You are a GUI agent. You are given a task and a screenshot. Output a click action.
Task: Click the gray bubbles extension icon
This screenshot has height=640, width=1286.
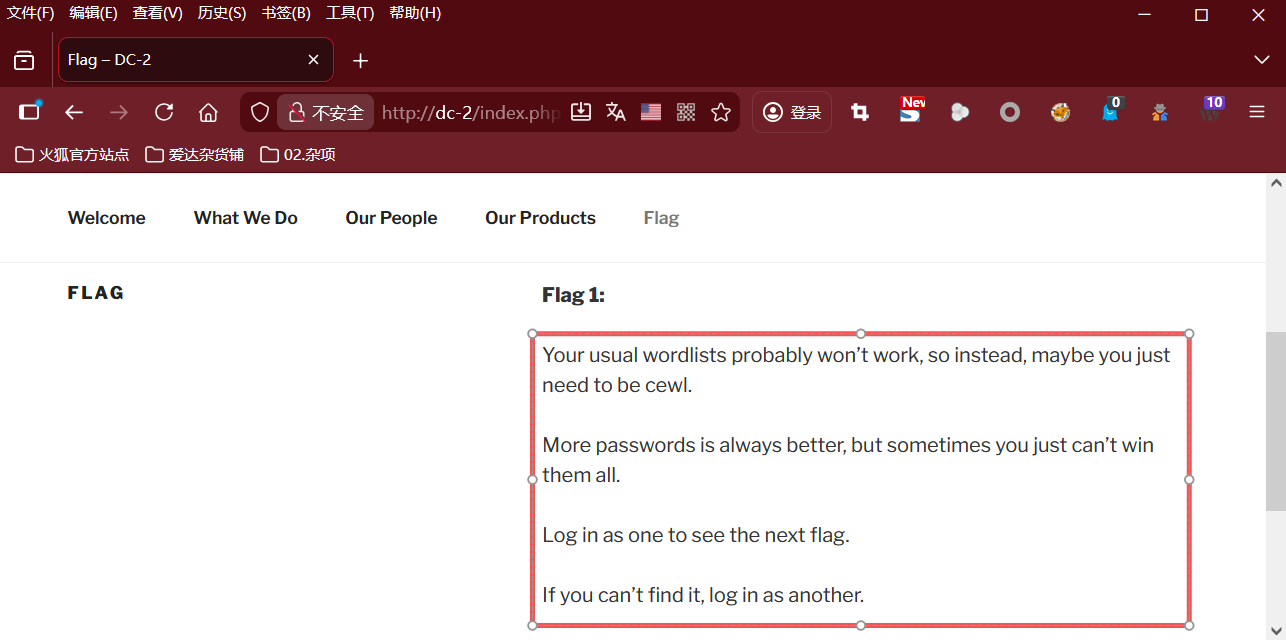(960, 113)
